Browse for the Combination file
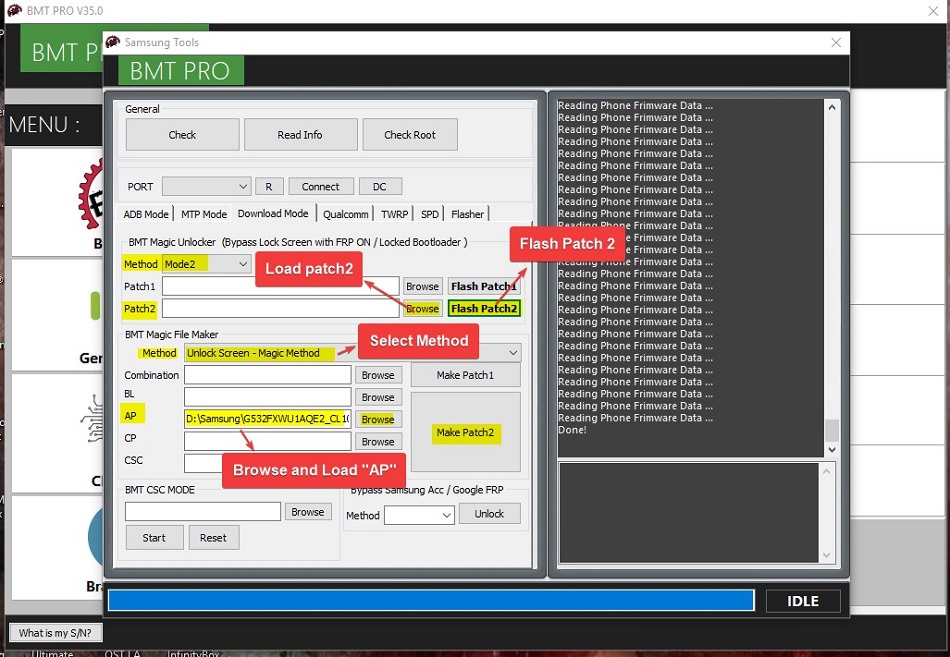 (x=378, y=375)
